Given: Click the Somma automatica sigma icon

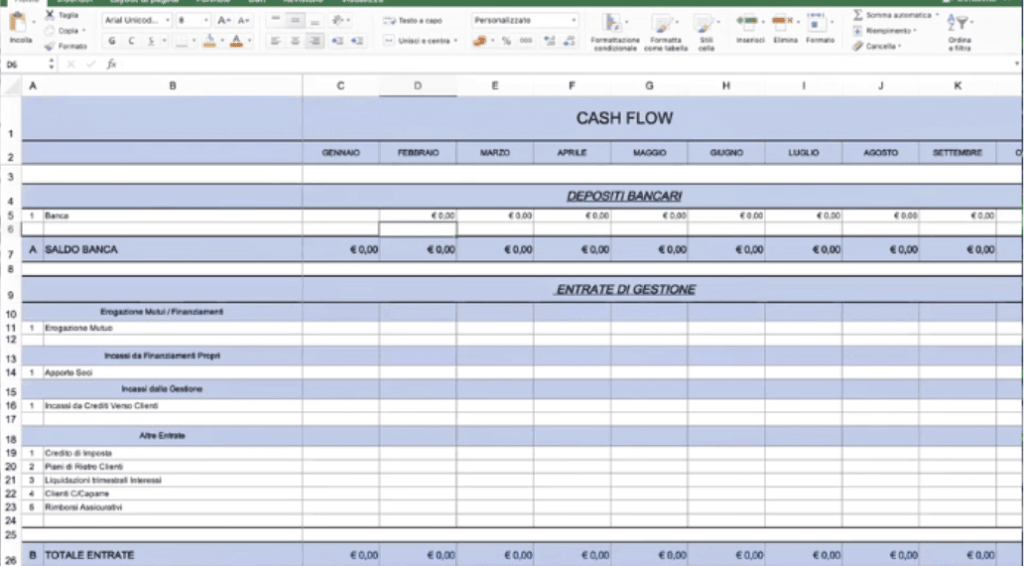Looking at the screenshot, I should pos(858,16).
